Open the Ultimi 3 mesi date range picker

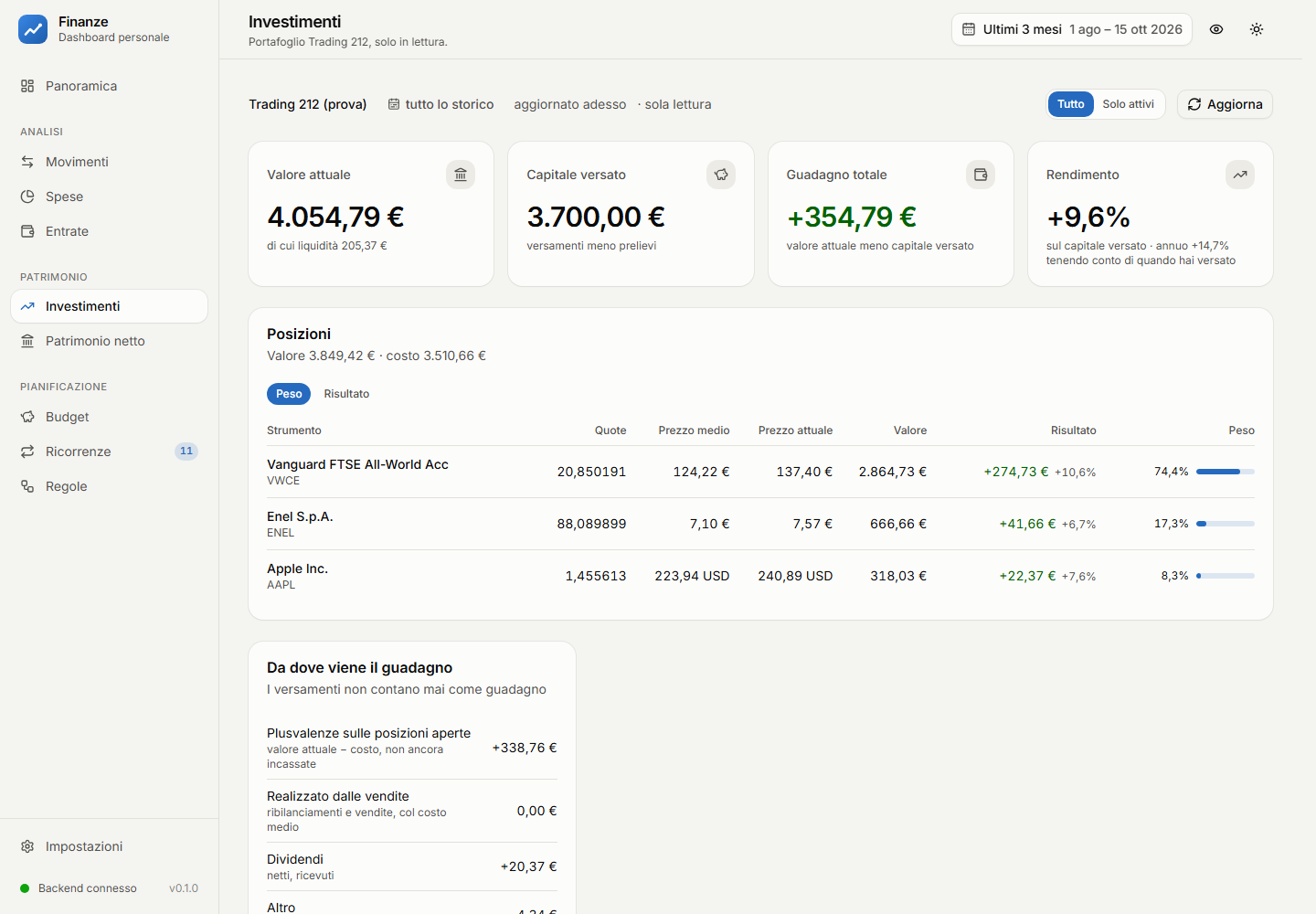point(1072,29)
